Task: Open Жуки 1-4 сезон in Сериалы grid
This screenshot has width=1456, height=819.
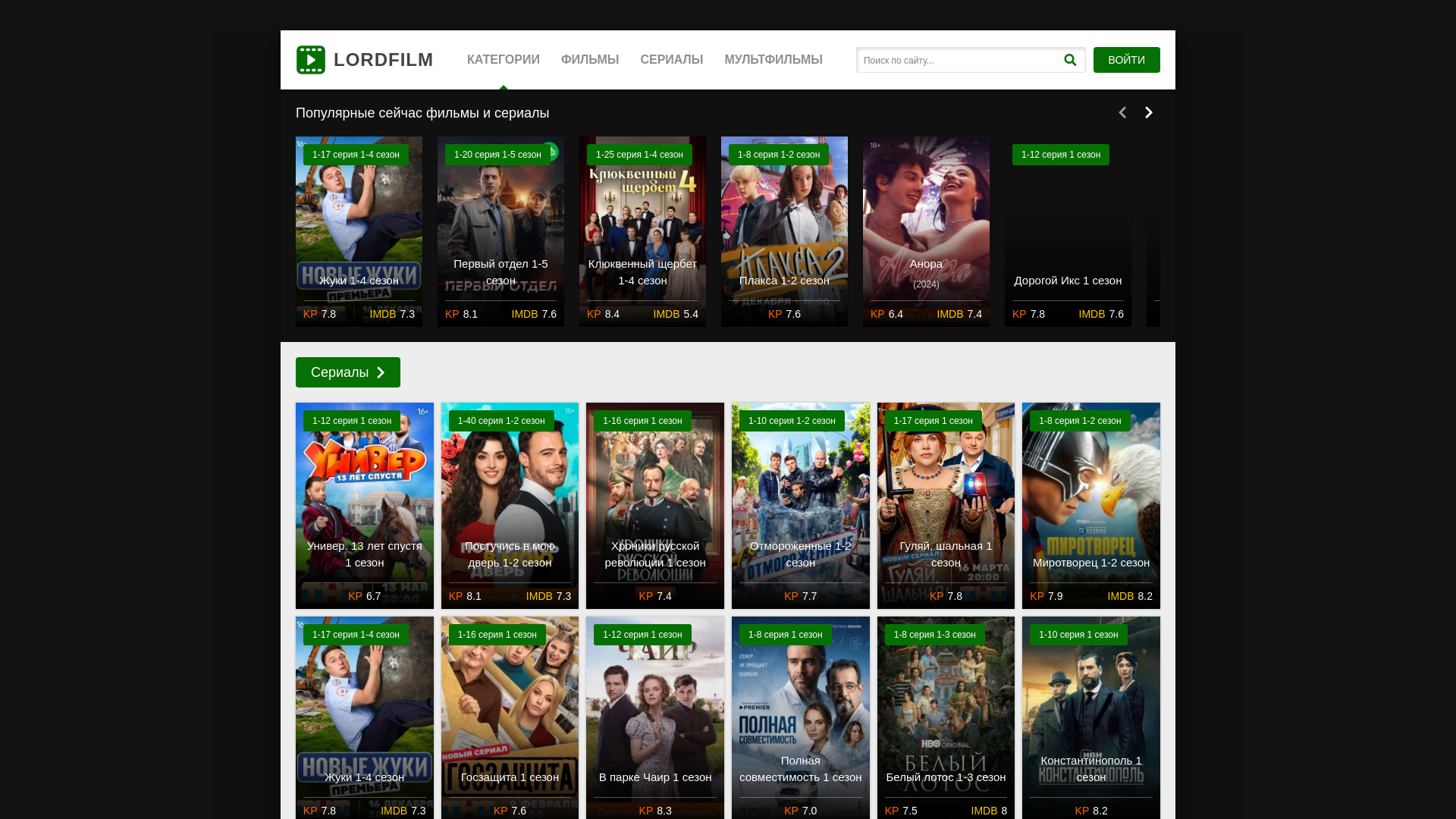Action: coord(365,717)
